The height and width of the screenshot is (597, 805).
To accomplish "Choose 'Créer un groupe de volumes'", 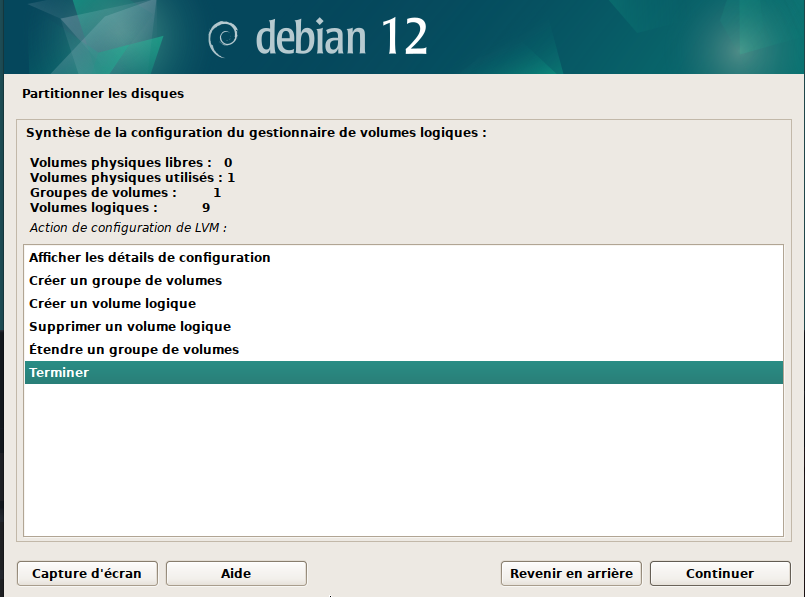I will coord(404,281).
